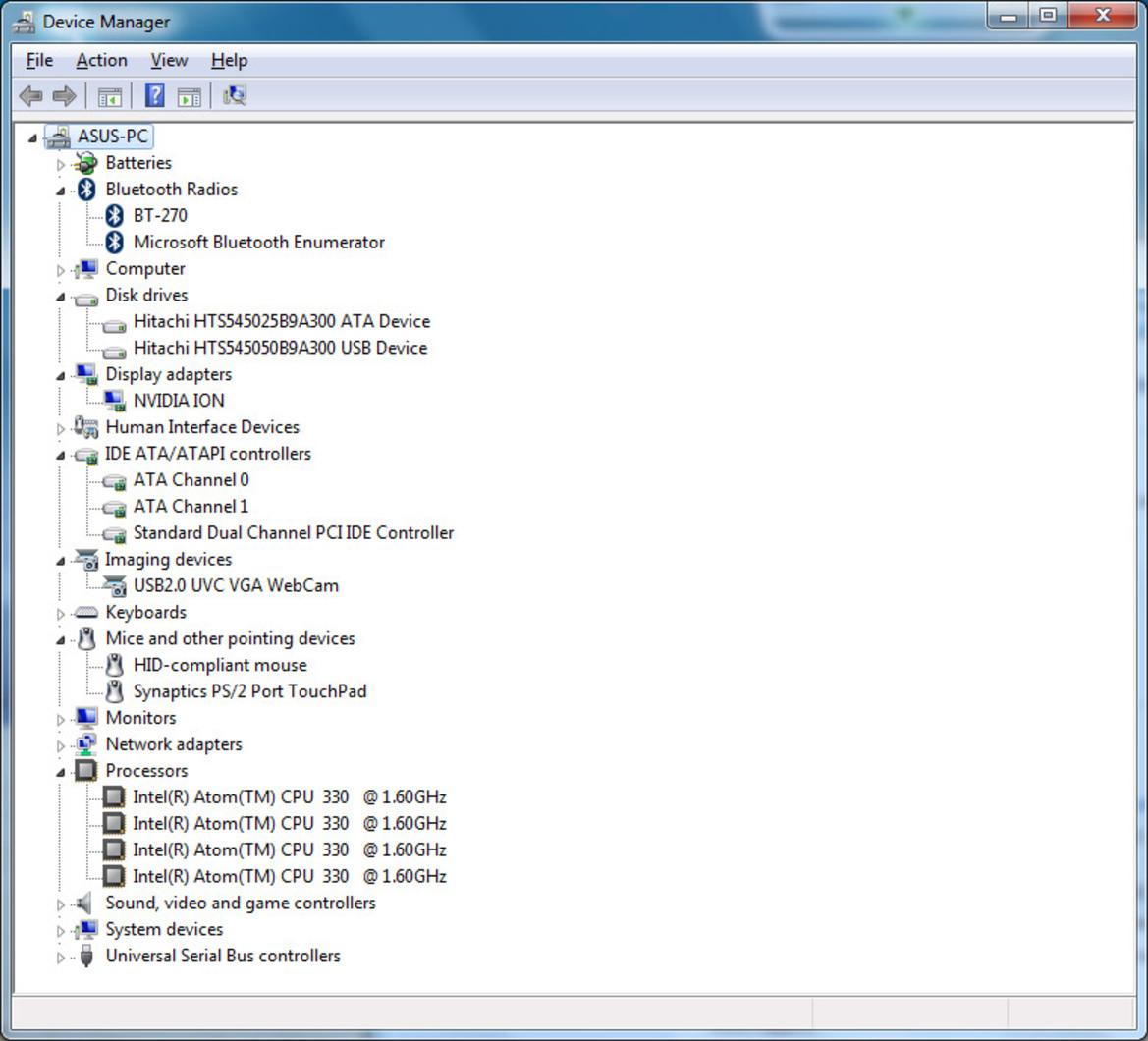The width and height of the screenshot is (1148, 1041).
Task: Click Show/Hide Console Tree toolbar icon
Action: [110, 96]
